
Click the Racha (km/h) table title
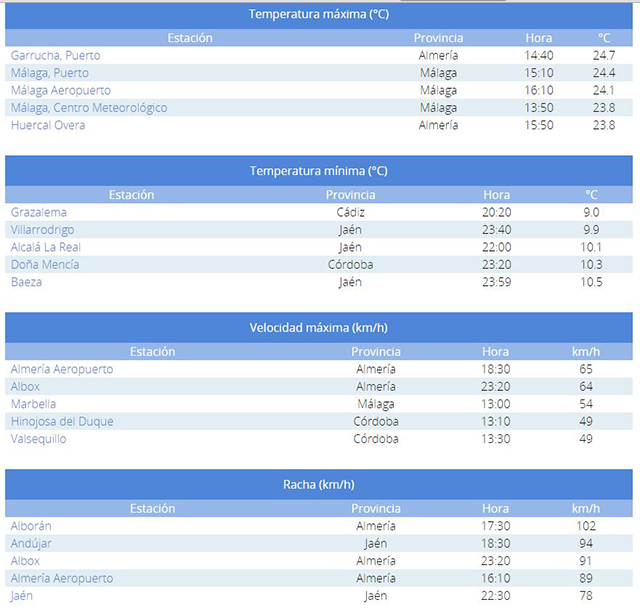tap(319, 485)
